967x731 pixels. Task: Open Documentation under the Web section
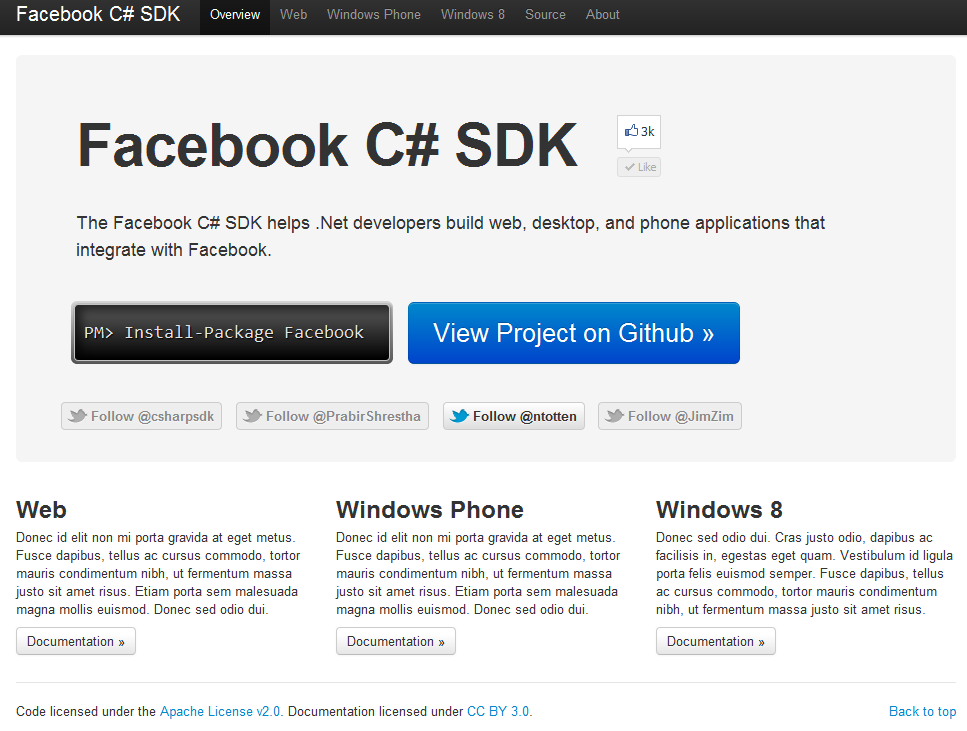tap(76, 642)
